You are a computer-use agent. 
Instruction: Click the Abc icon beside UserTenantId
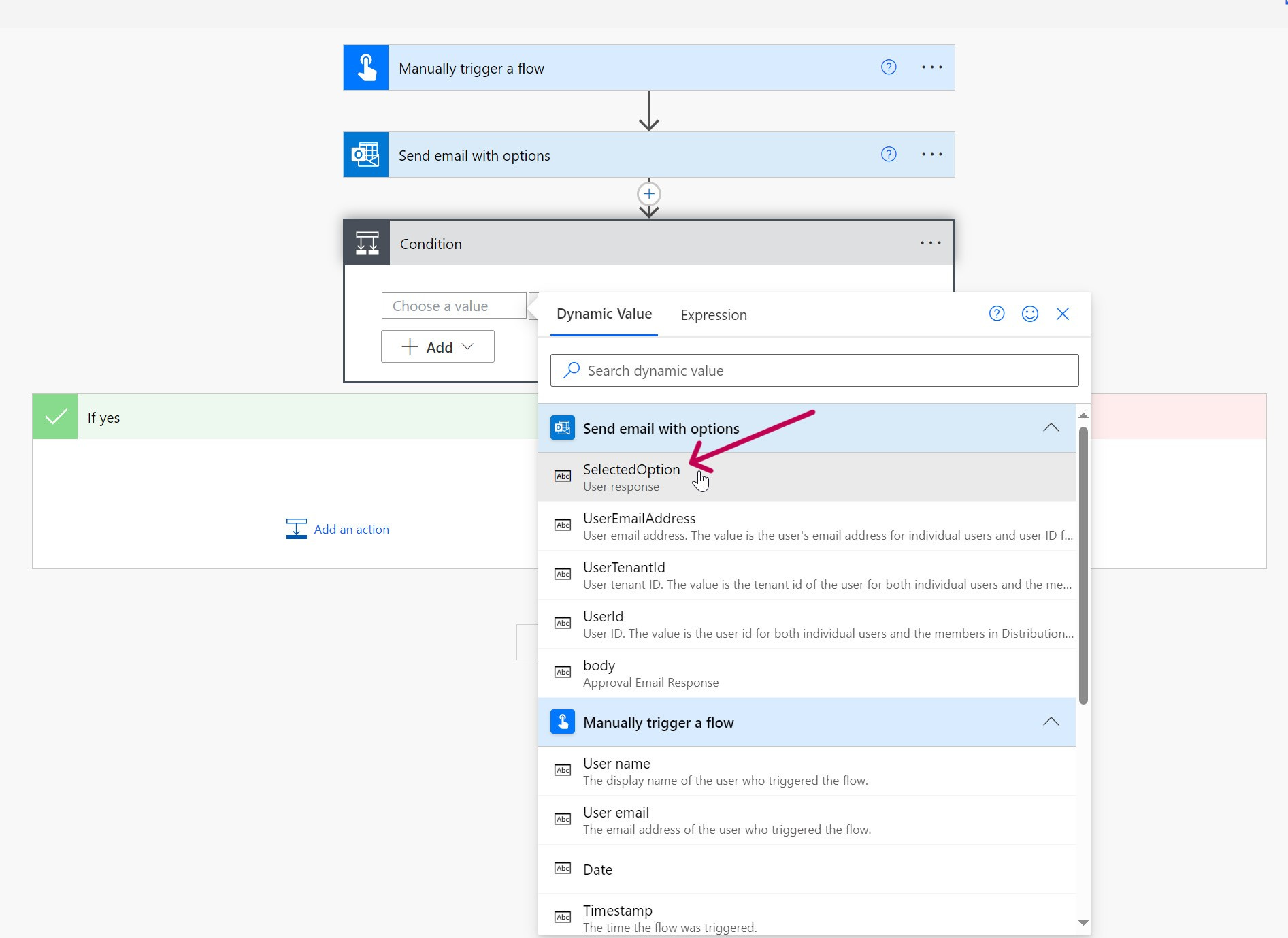click(x=563, y=574)
